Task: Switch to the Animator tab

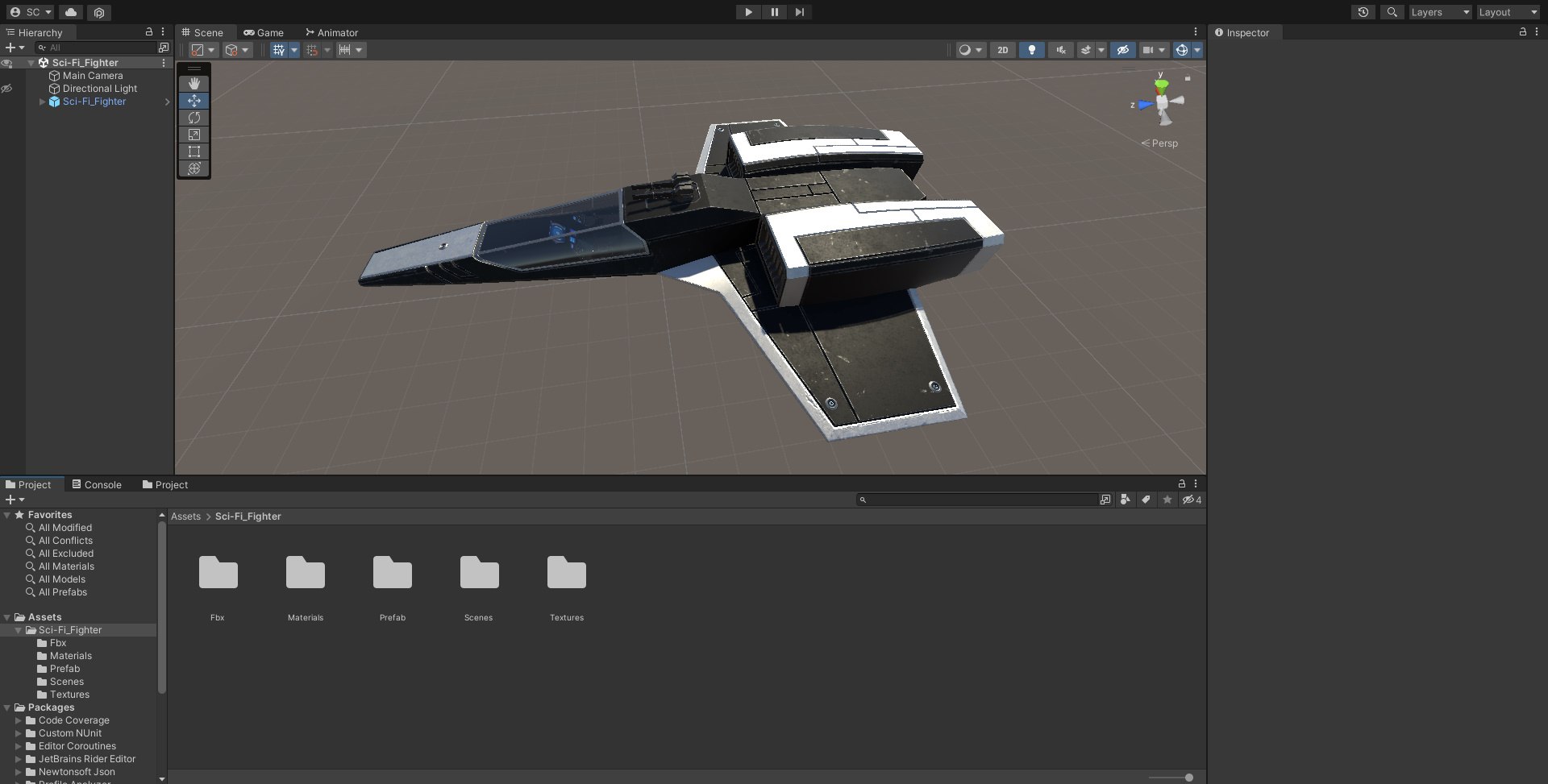Action: coord(331,32)
